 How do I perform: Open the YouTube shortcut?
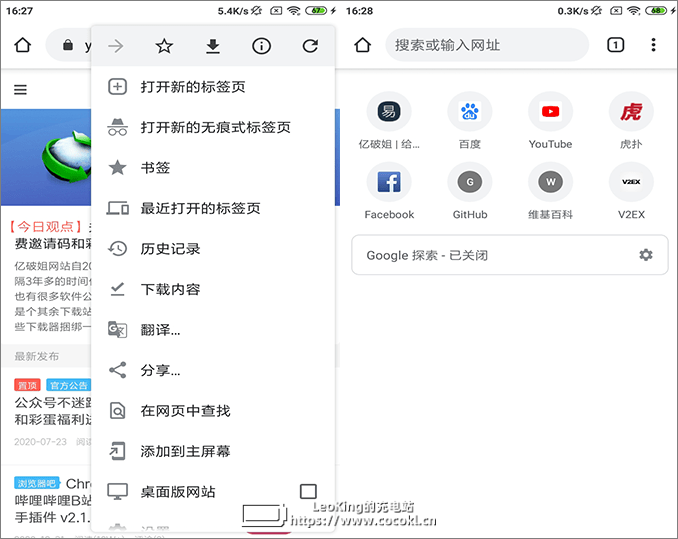tap(550, 121)
